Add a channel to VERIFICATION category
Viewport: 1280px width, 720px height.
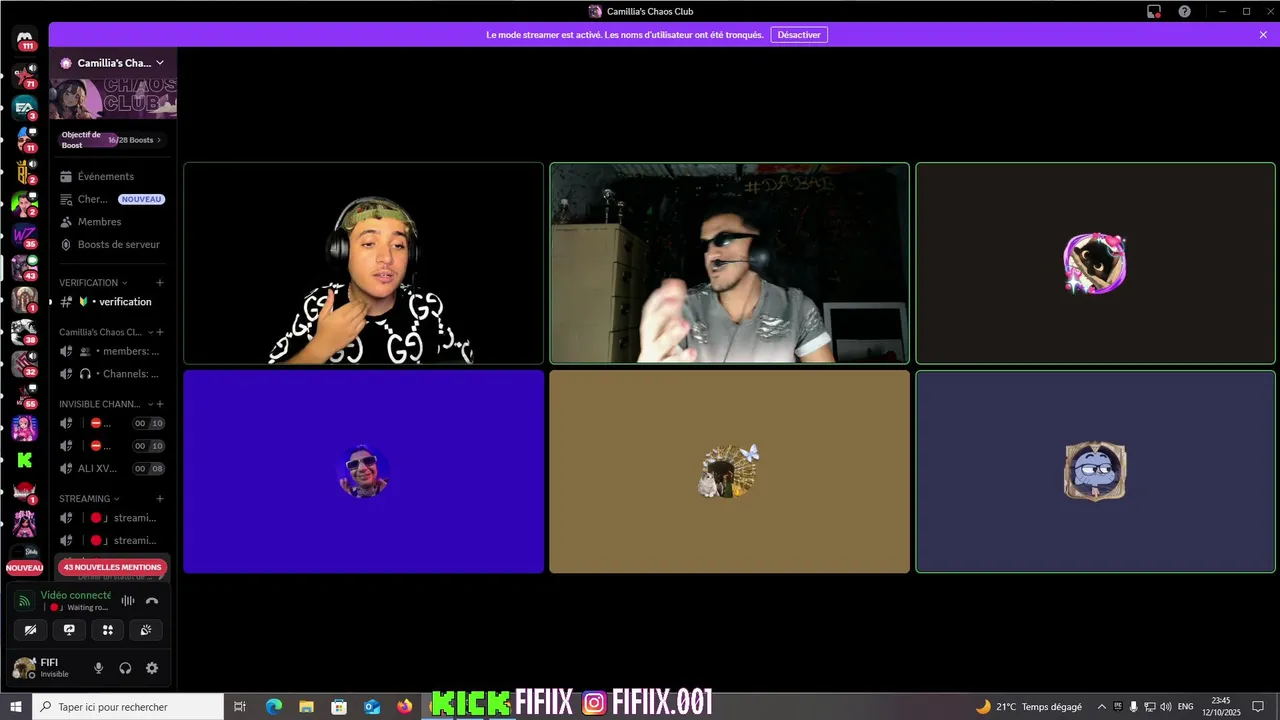(x=160, y=283)
